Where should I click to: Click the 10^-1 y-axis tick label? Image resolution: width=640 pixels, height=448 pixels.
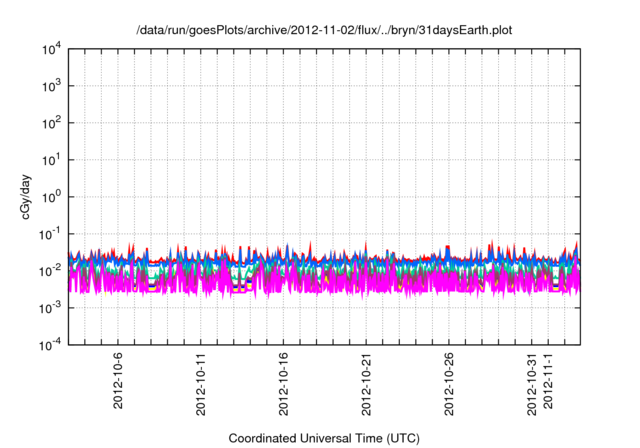pyautogui.click(x=50, y=234)
